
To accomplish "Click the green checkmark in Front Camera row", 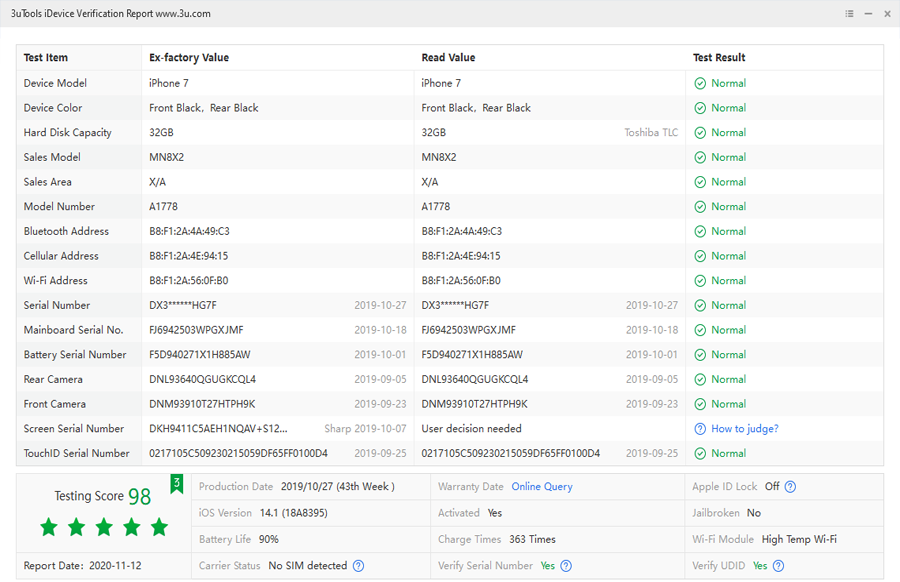I will click(x=700, y=404).
